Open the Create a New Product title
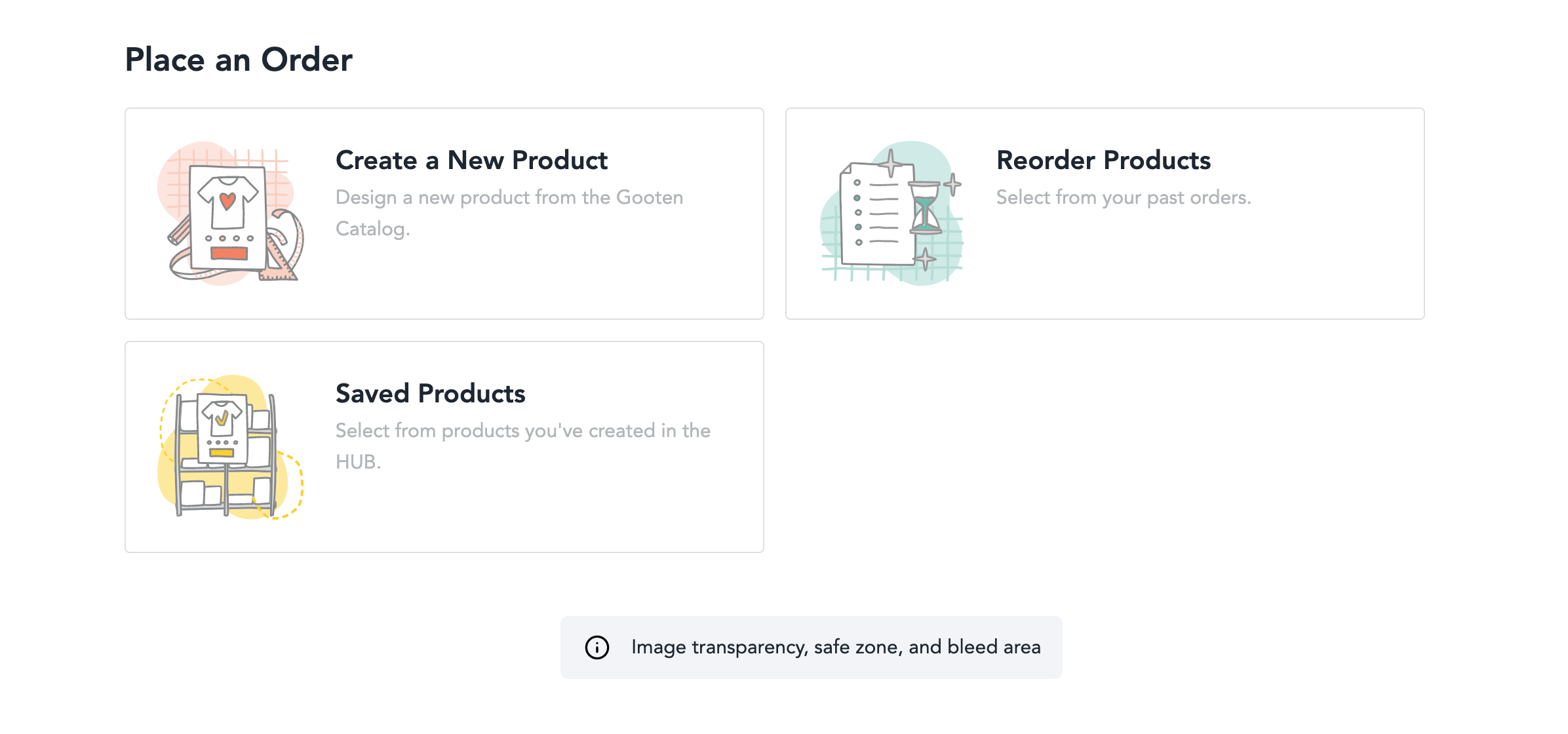The width and height of the screenshot is (1568, 734). 471,161
